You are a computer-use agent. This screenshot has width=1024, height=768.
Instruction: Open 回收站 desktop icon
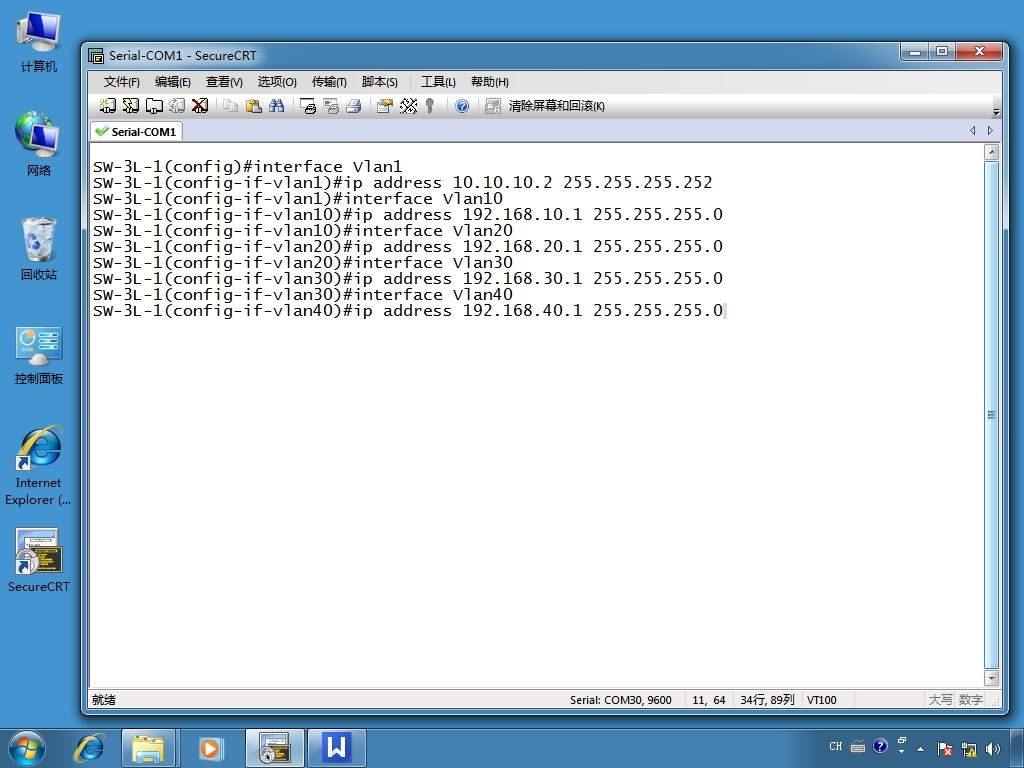(x=39, y=248)
